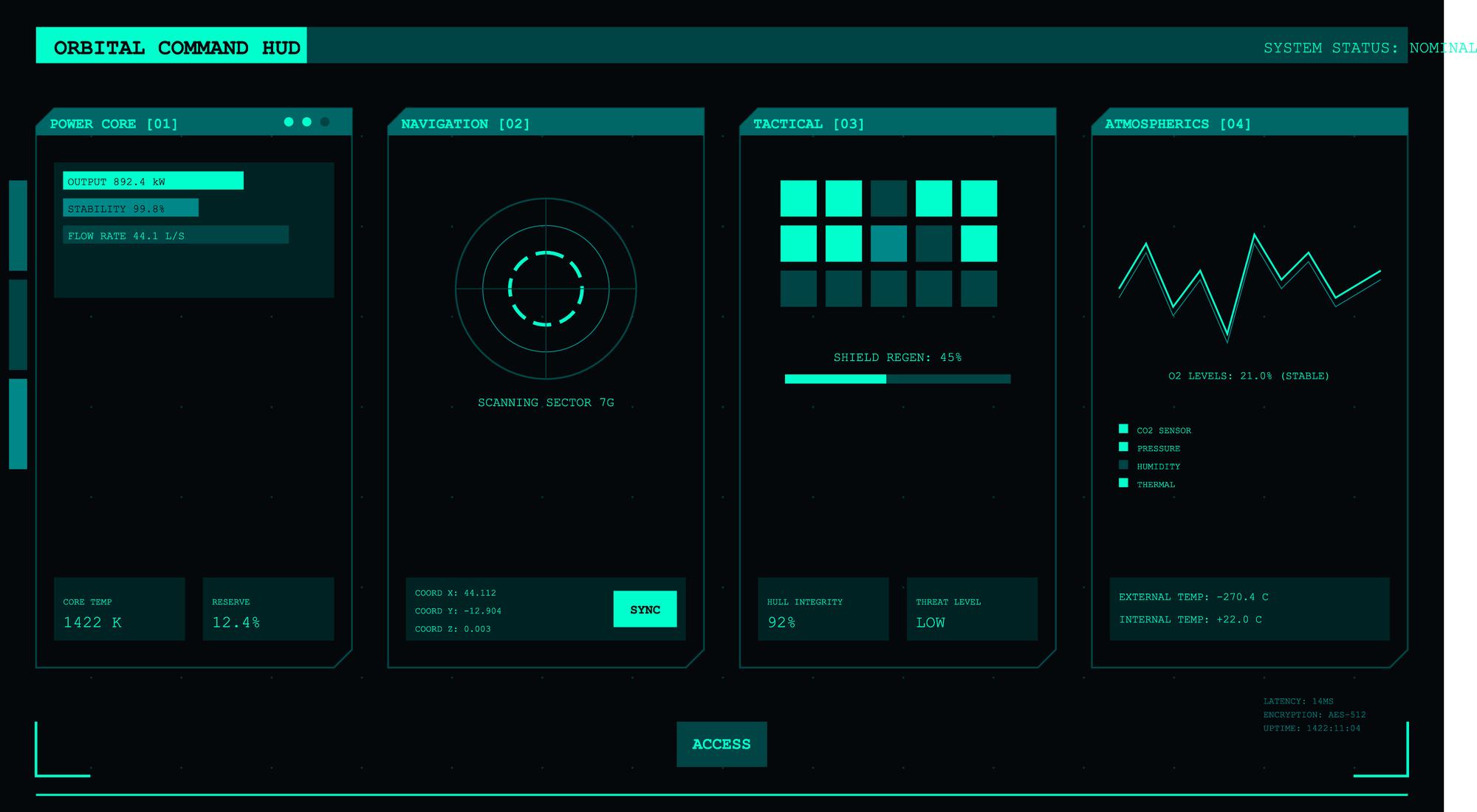Click the top-right bright tactical grid cell
The image size is (1477, 812).
tap(979, 199)
